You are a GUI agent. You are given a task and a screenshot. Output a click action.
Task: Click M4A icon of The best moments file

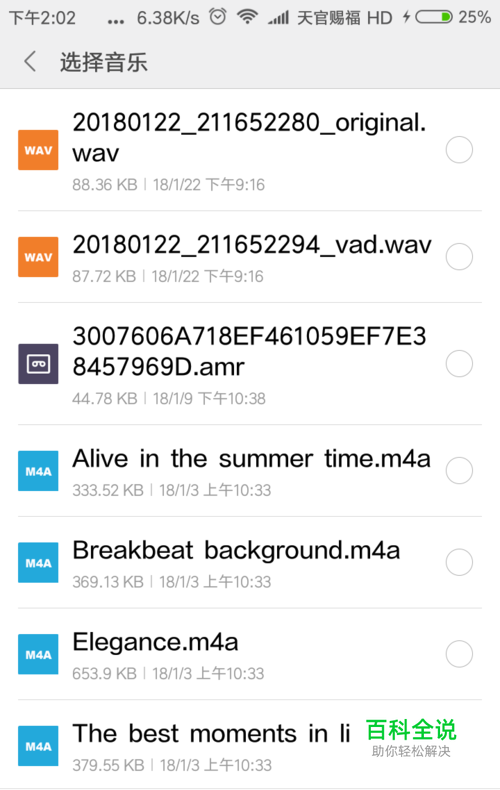coord(38,746)
